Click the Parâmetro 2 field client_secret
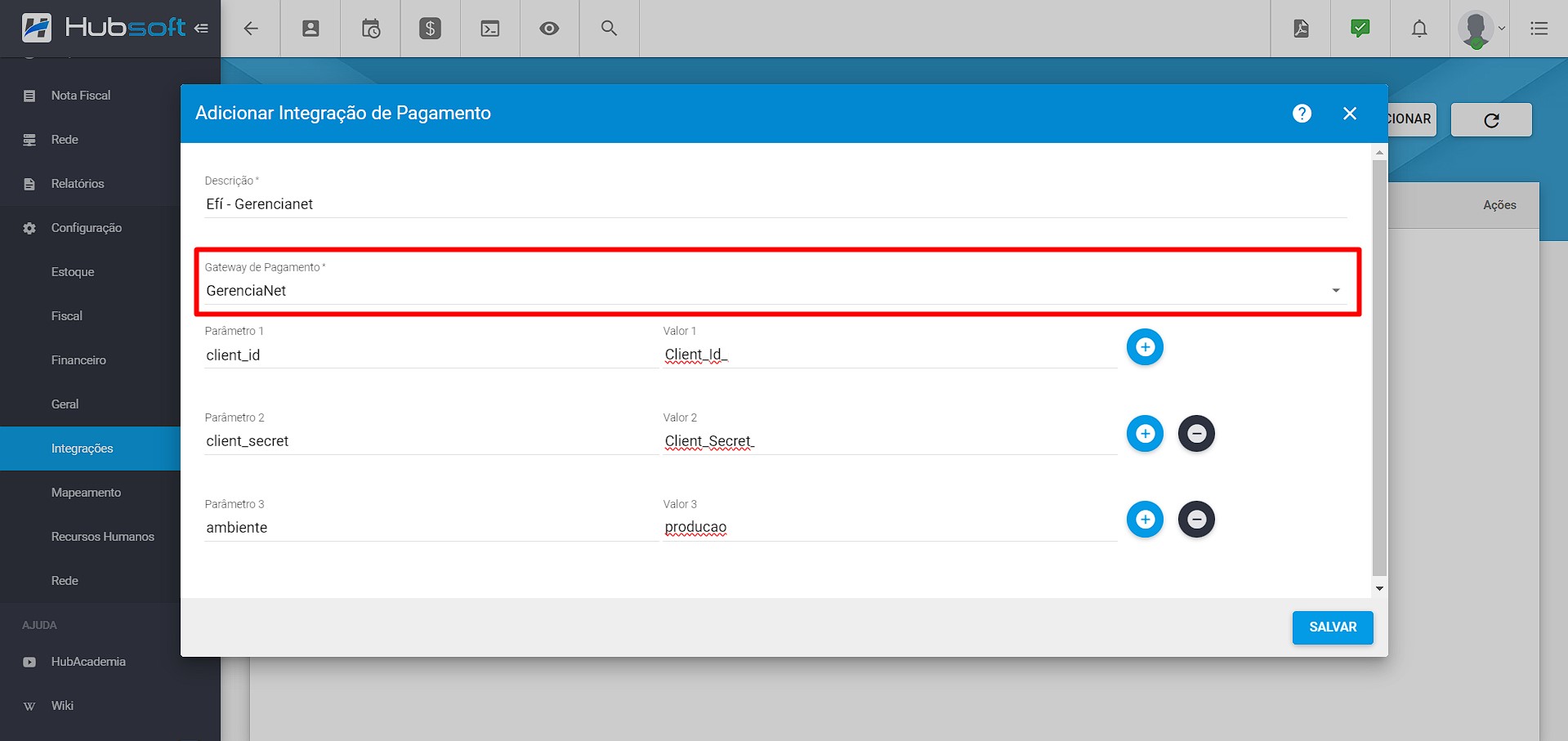This screenshot has width=1568, height=741. [x=431, y=441]
